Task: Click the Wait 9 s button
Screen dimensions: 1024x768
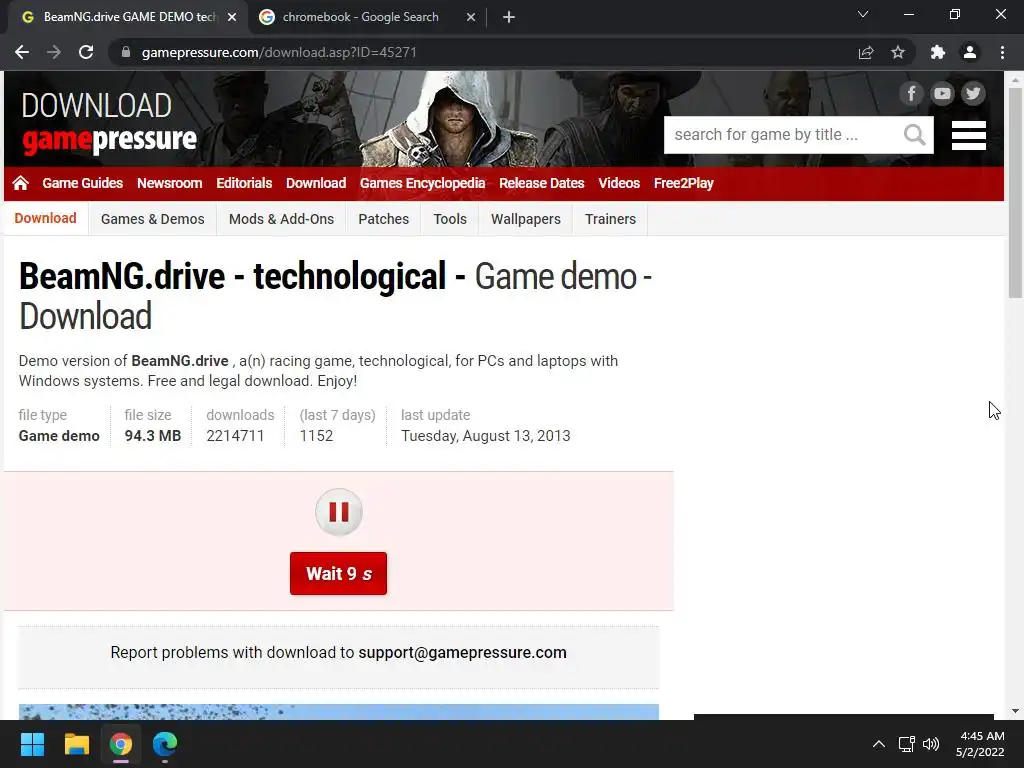Action: pyautogui.click(x=338, y=573)
